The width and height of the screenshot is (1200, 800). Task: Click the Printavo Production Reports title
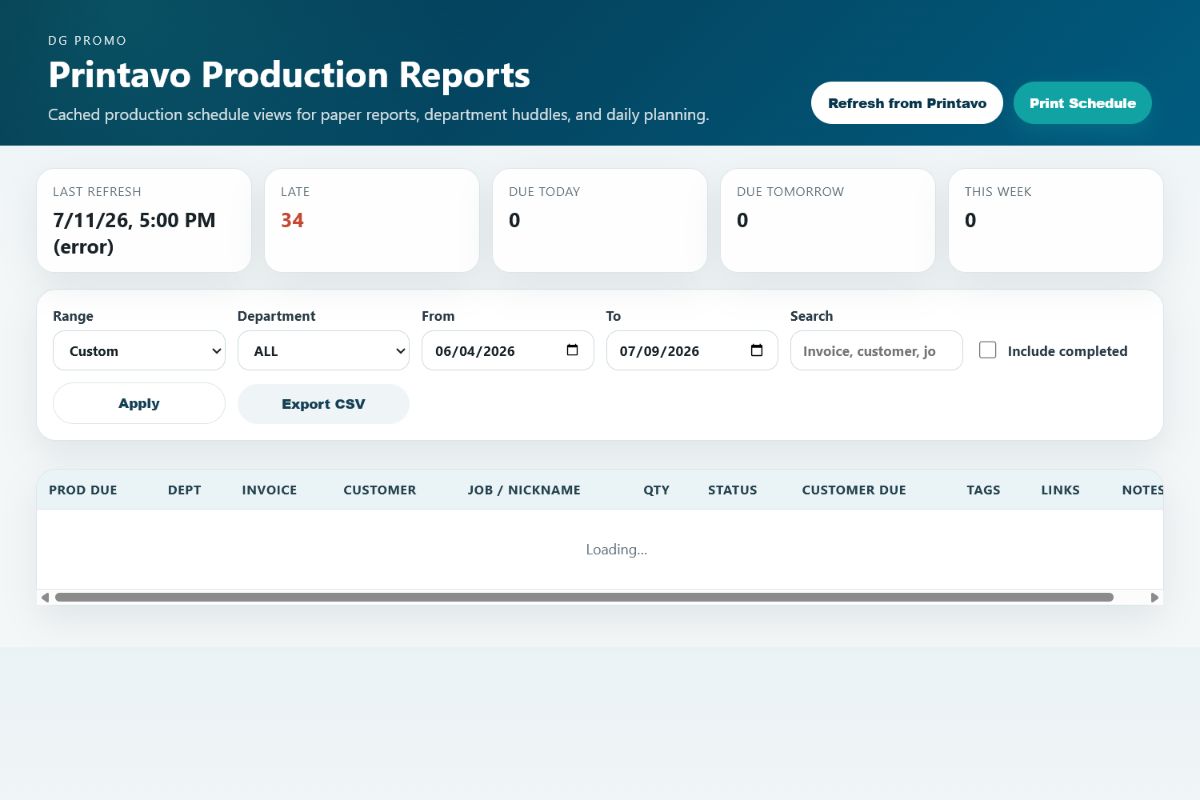(289, 75)
